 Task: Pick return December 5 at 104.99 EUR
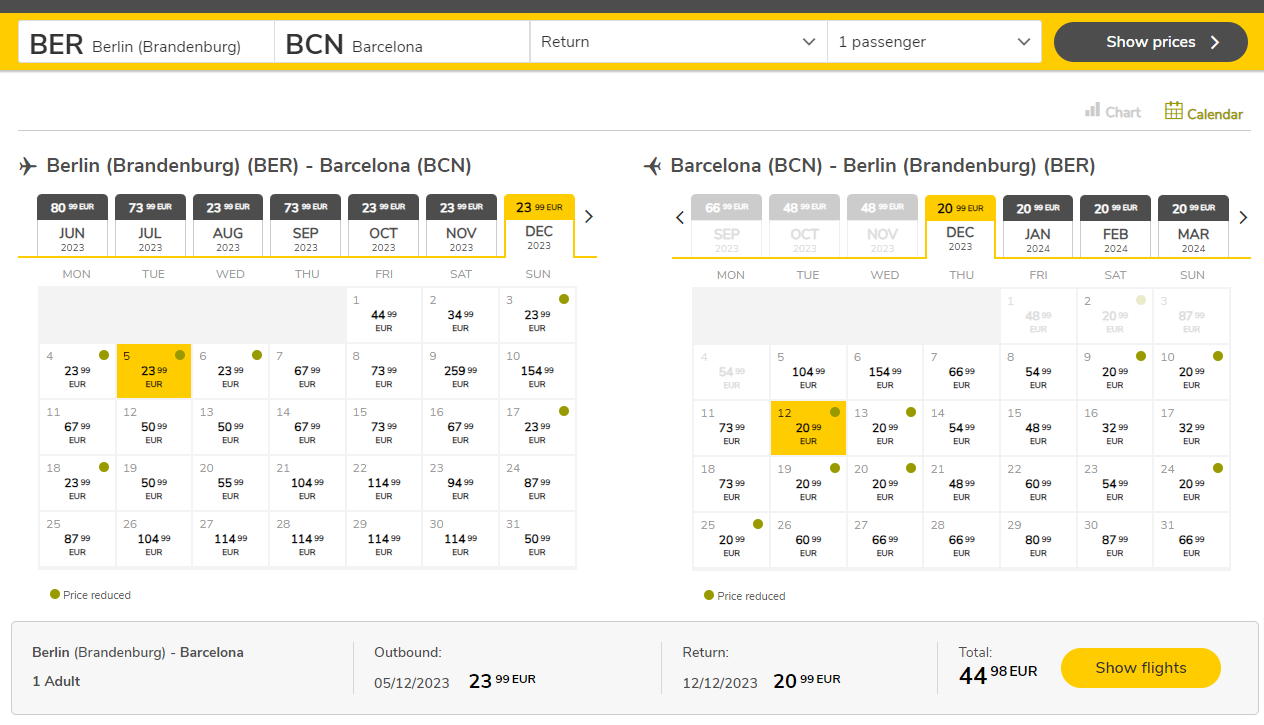pyautogui.click(x=808, y=372)
